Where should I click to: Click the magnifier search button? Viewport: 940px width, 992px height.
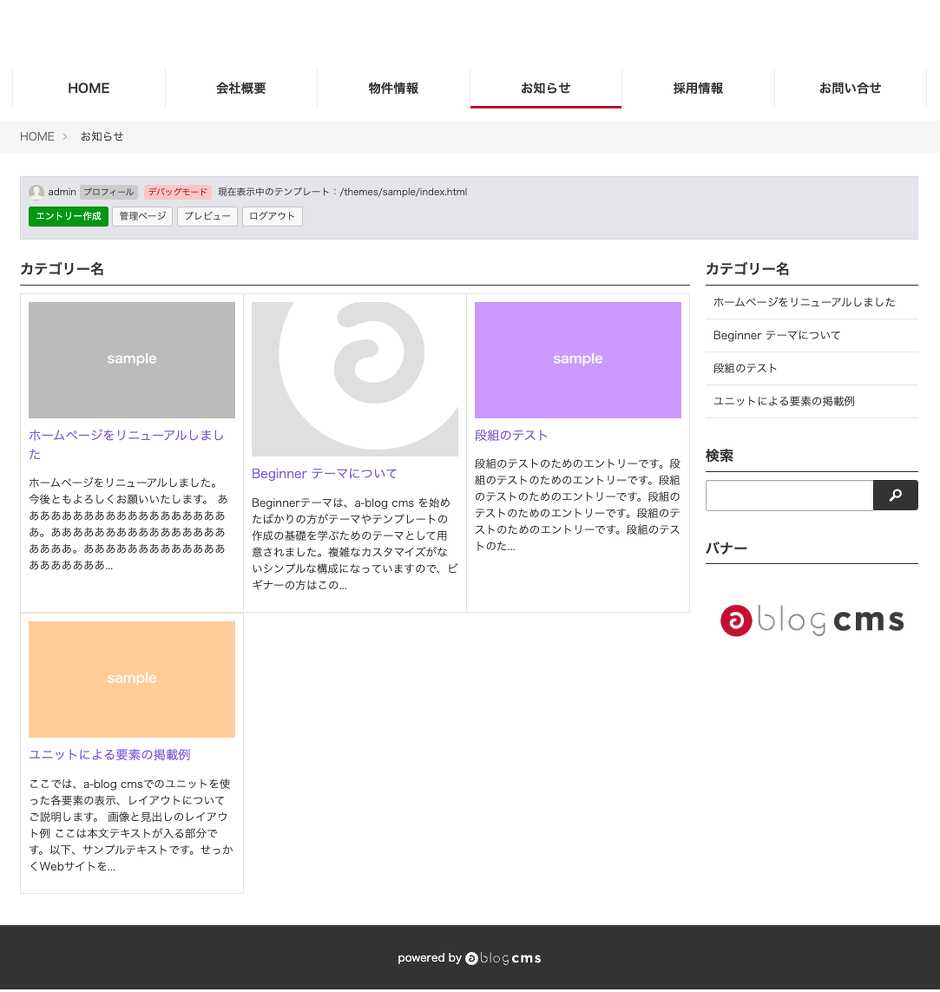(895, 495)
